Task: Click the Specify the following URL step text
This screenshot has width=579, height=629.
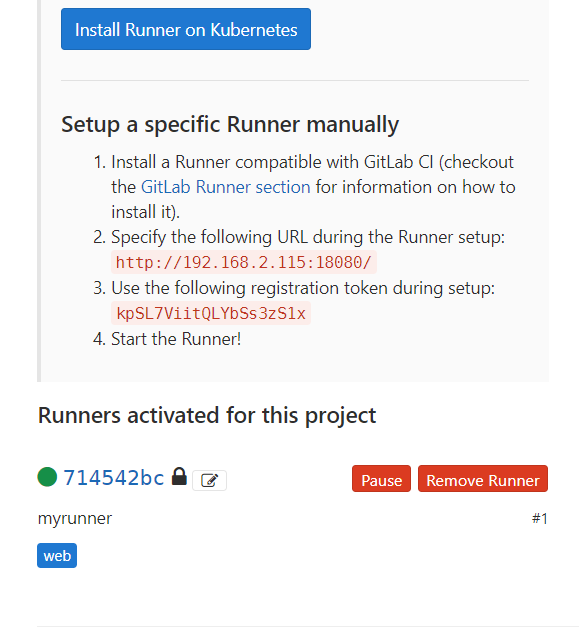Action: click(308, 237)
